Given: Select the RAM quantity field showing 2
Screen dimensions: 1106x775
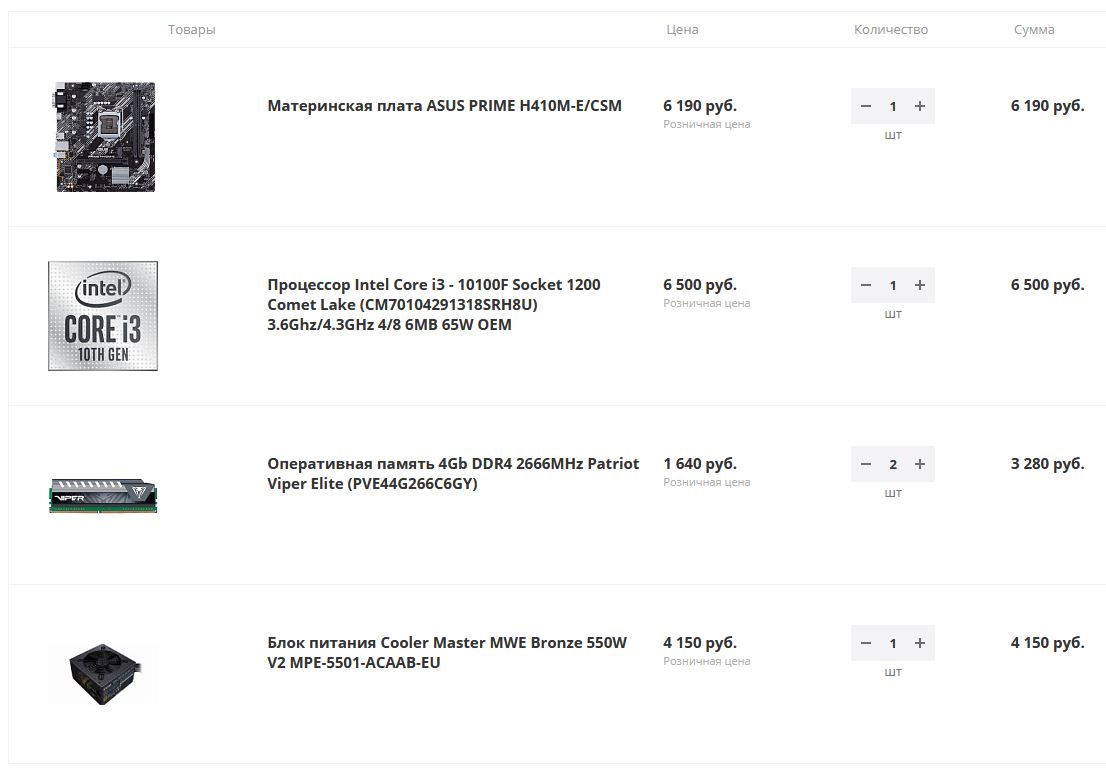Looking at the screenshot, I should (x=893, y=464).
